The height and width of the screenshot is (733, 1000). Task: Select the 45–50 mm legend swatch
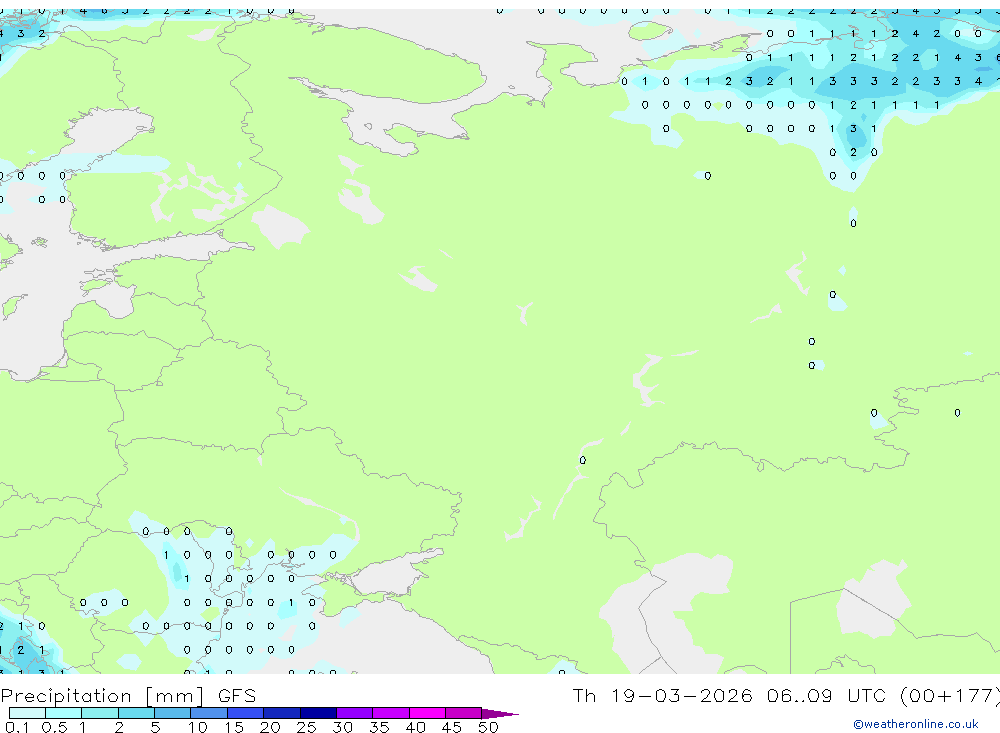click(x=464, y=713)
